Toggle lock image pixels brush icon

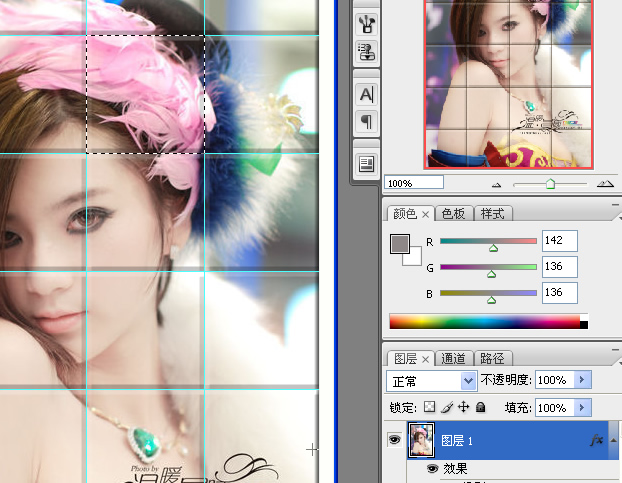pos(447,407)
